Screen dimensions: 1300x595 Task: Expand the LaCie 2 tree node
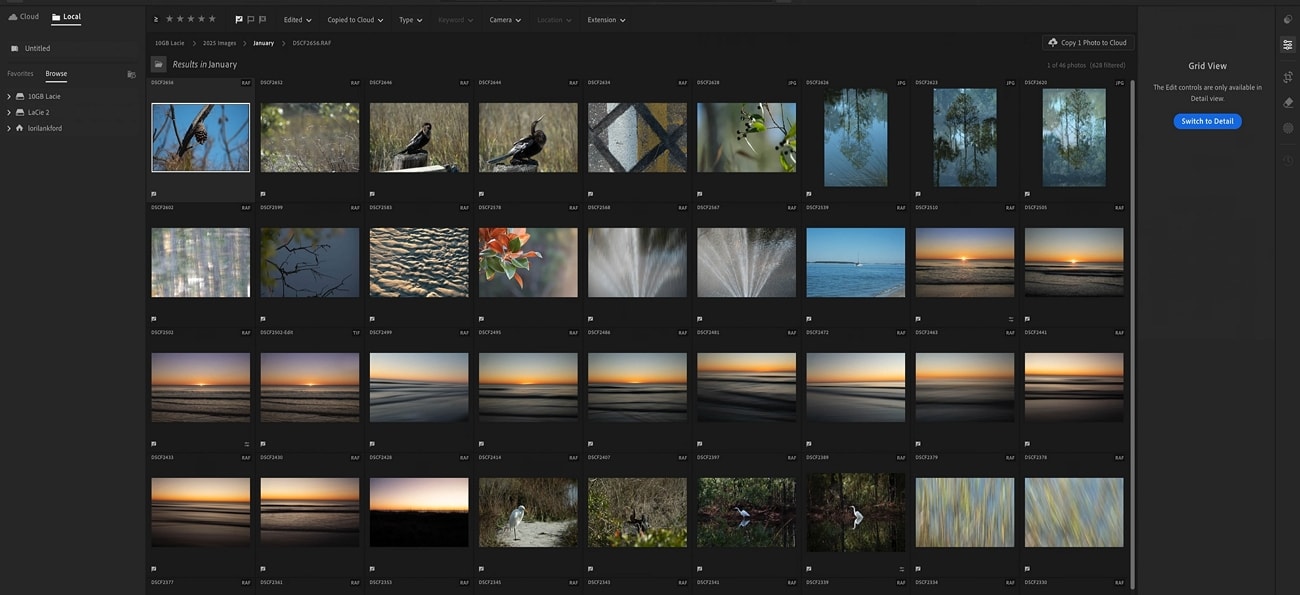[9, 112]
